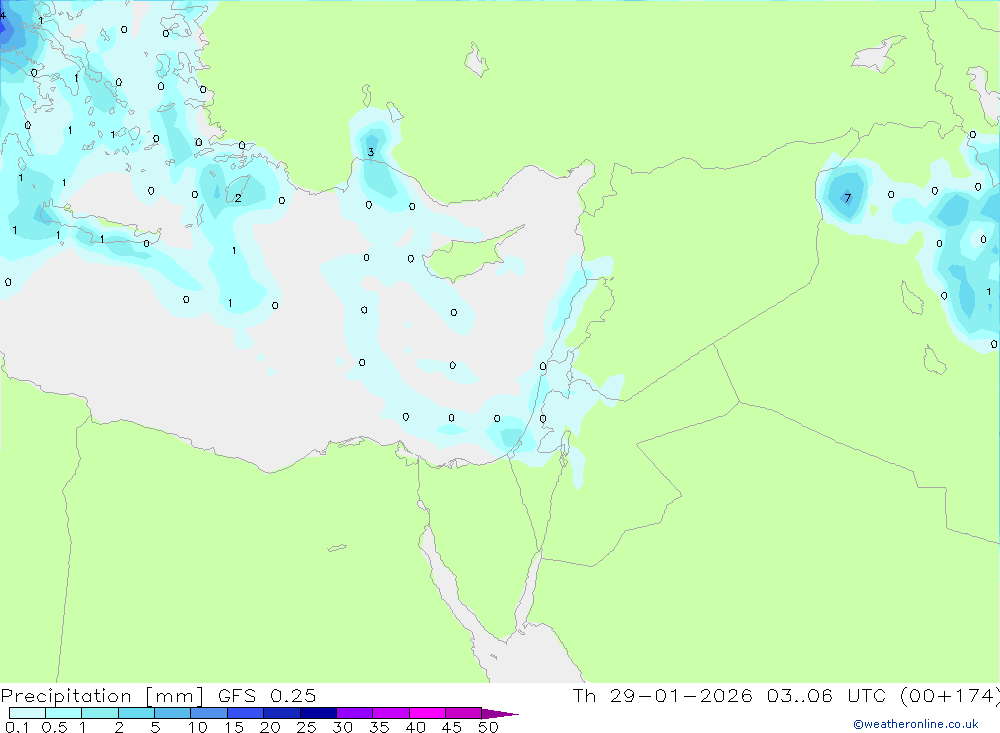Click the 40–45 mm magenta legend swatch
1000x733 pixels.
(x=427, y=713)
